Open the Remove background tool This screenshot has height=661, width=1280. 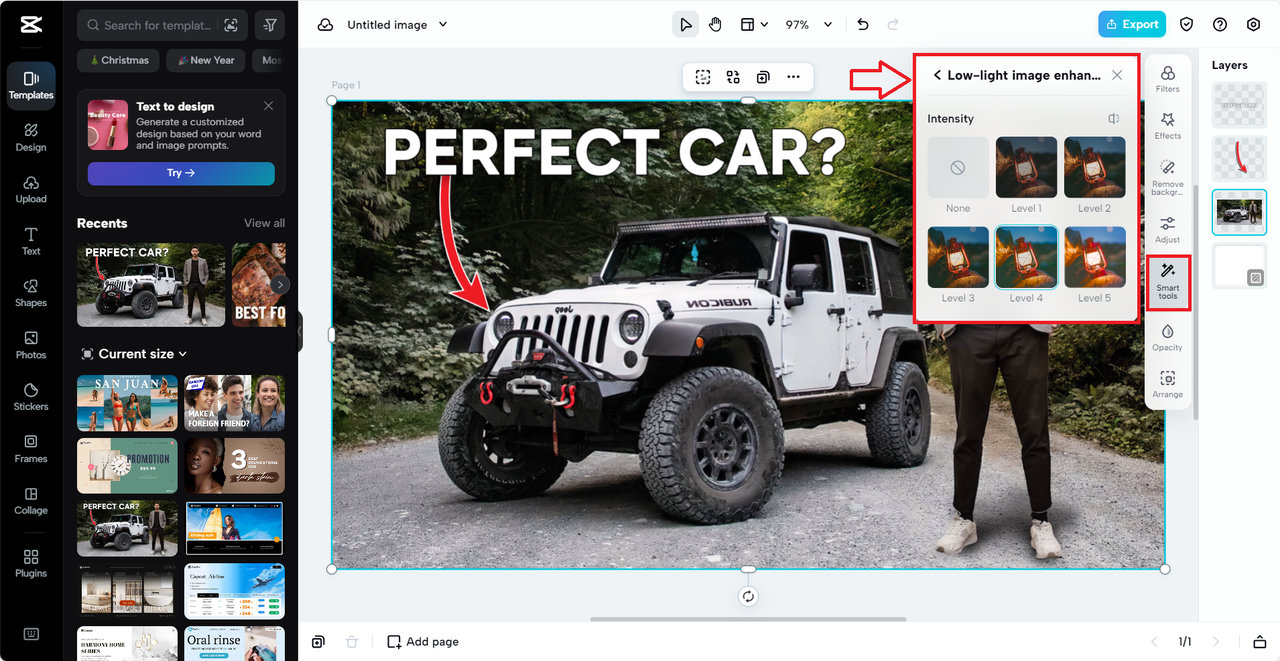click(x=1167, y=177)
